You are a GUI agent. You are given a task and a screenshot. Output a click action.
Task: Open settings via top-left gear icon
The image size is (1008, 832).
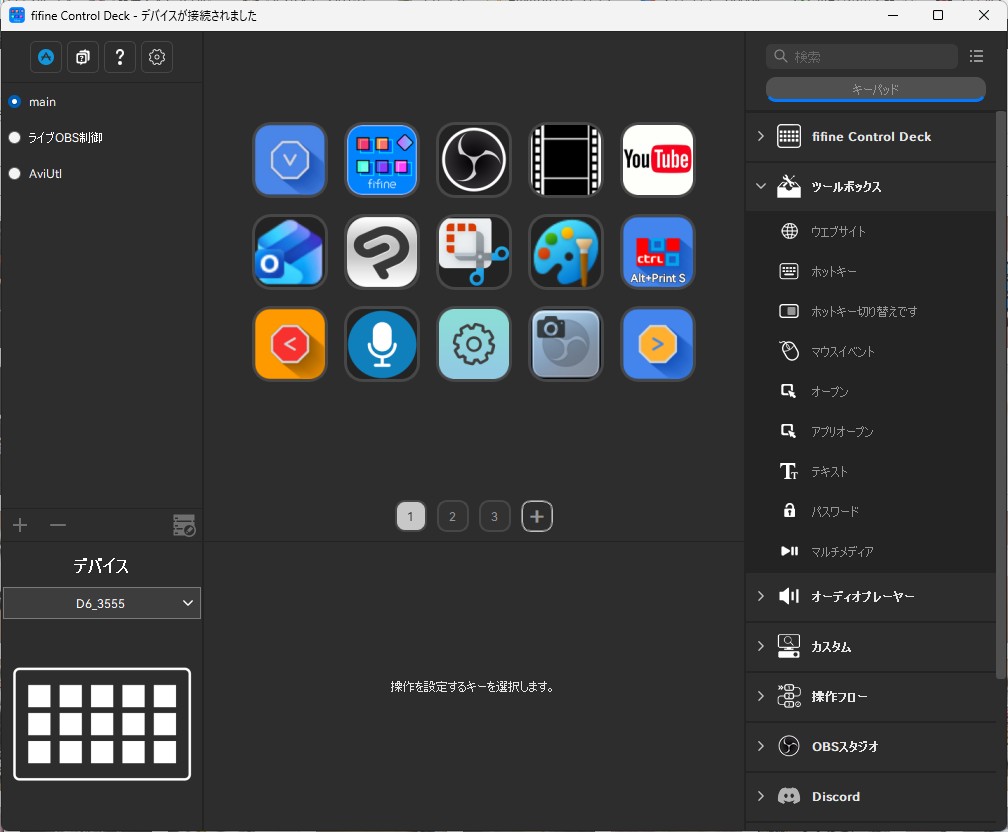pos(157,58)
